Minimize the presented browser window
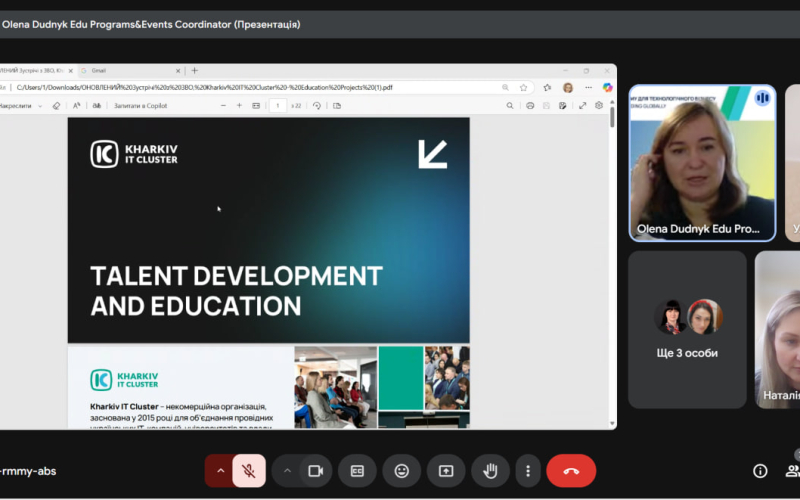Viewport: 800px width, 500px height. click(565, 71)
